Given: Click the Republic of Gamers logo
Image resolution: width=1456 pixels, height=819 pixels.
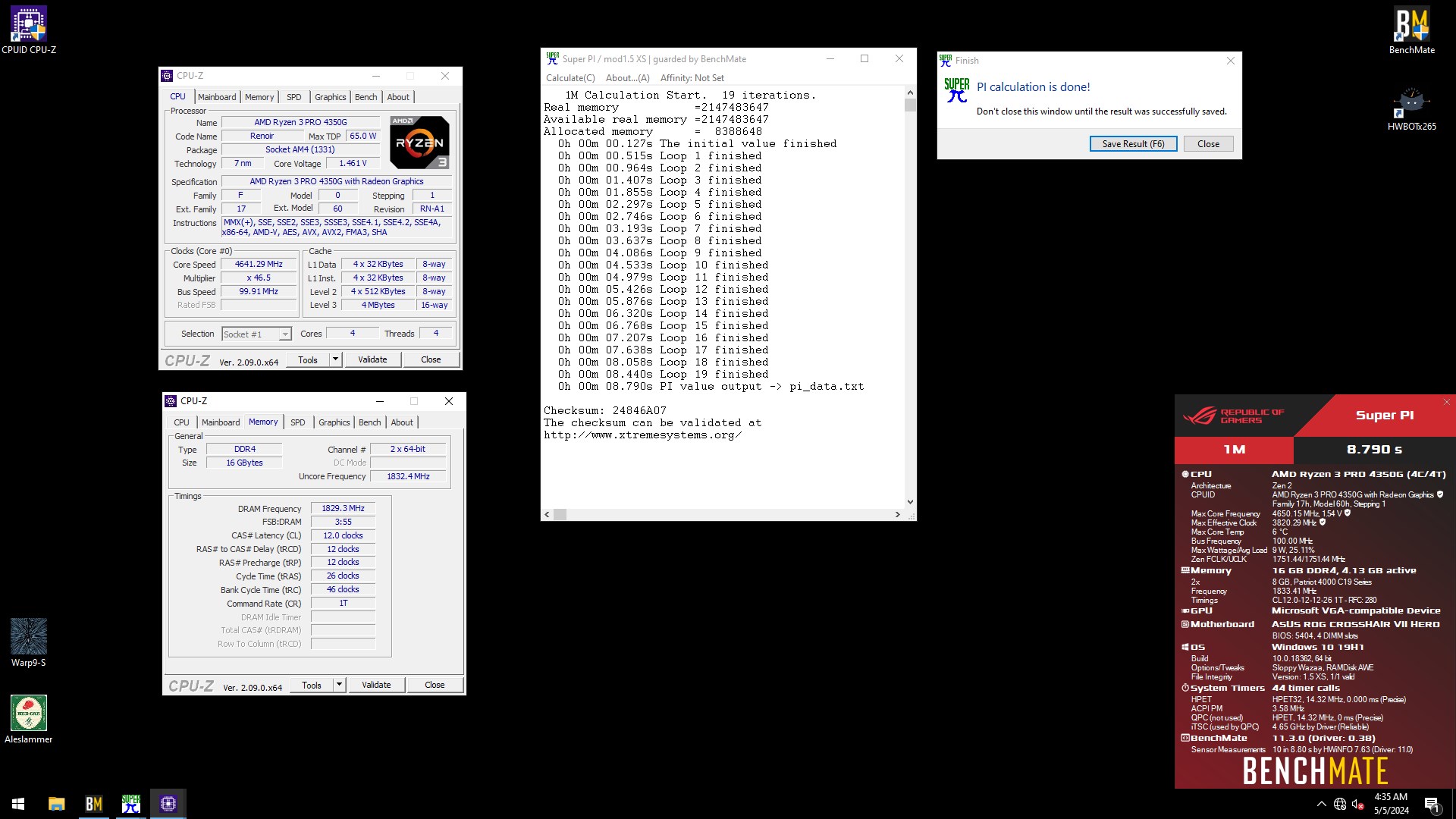Looking at the screenshot, I should [1234, 416].
